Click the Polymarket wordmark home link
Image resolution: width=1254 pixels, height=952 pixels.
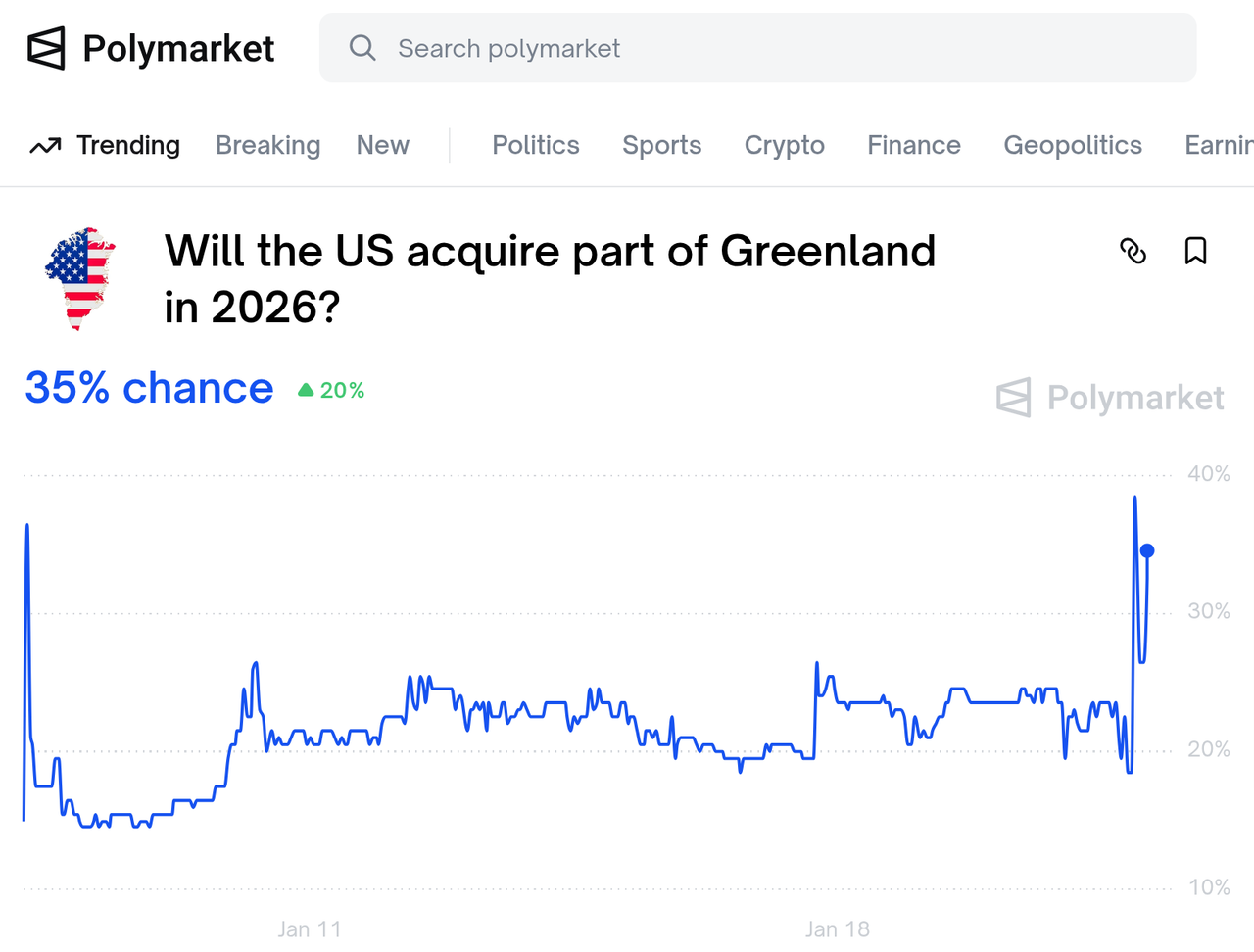(x=178, y=48)
